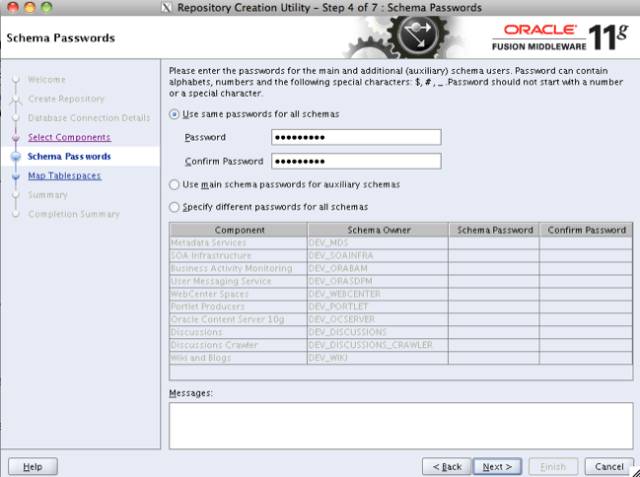This screenshot has height=477, width=640.
Task: Click the Messages text area
Action: tap(400, 425)
